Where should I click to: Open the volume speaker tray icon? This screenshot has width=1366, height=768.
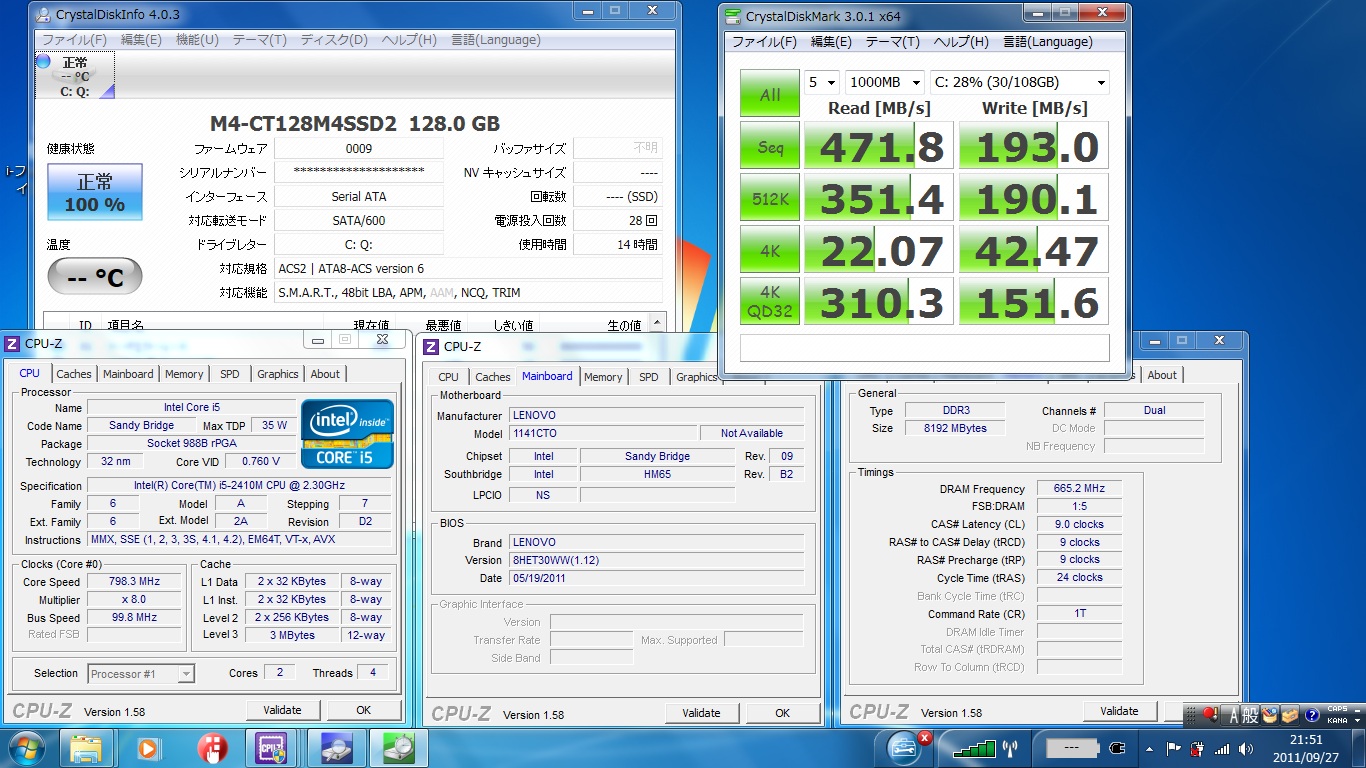[x=1245, y=749]
